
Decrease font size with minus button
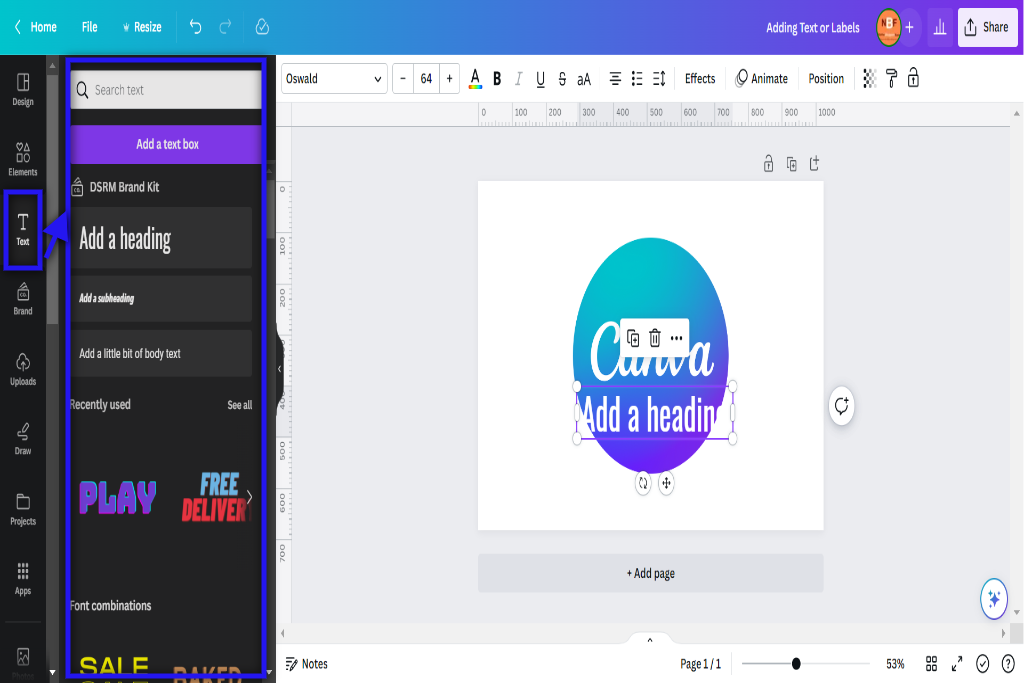[x=403, y=78]
